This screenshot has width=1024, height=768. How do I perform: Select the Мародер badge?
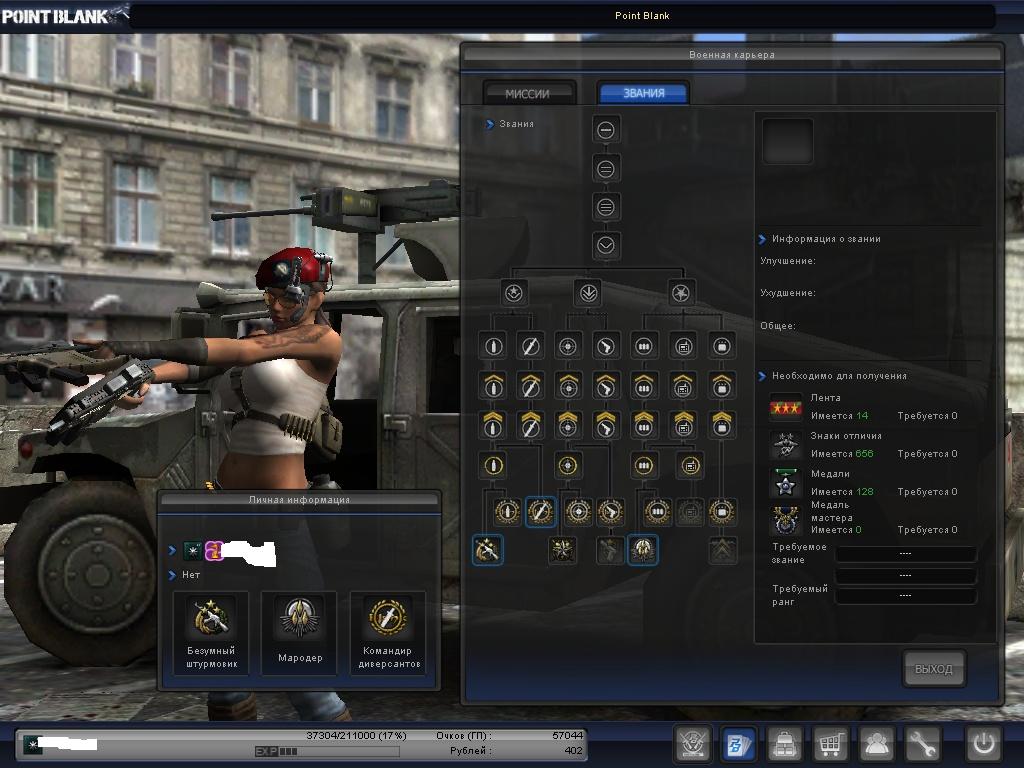click(x=300, y=633)
